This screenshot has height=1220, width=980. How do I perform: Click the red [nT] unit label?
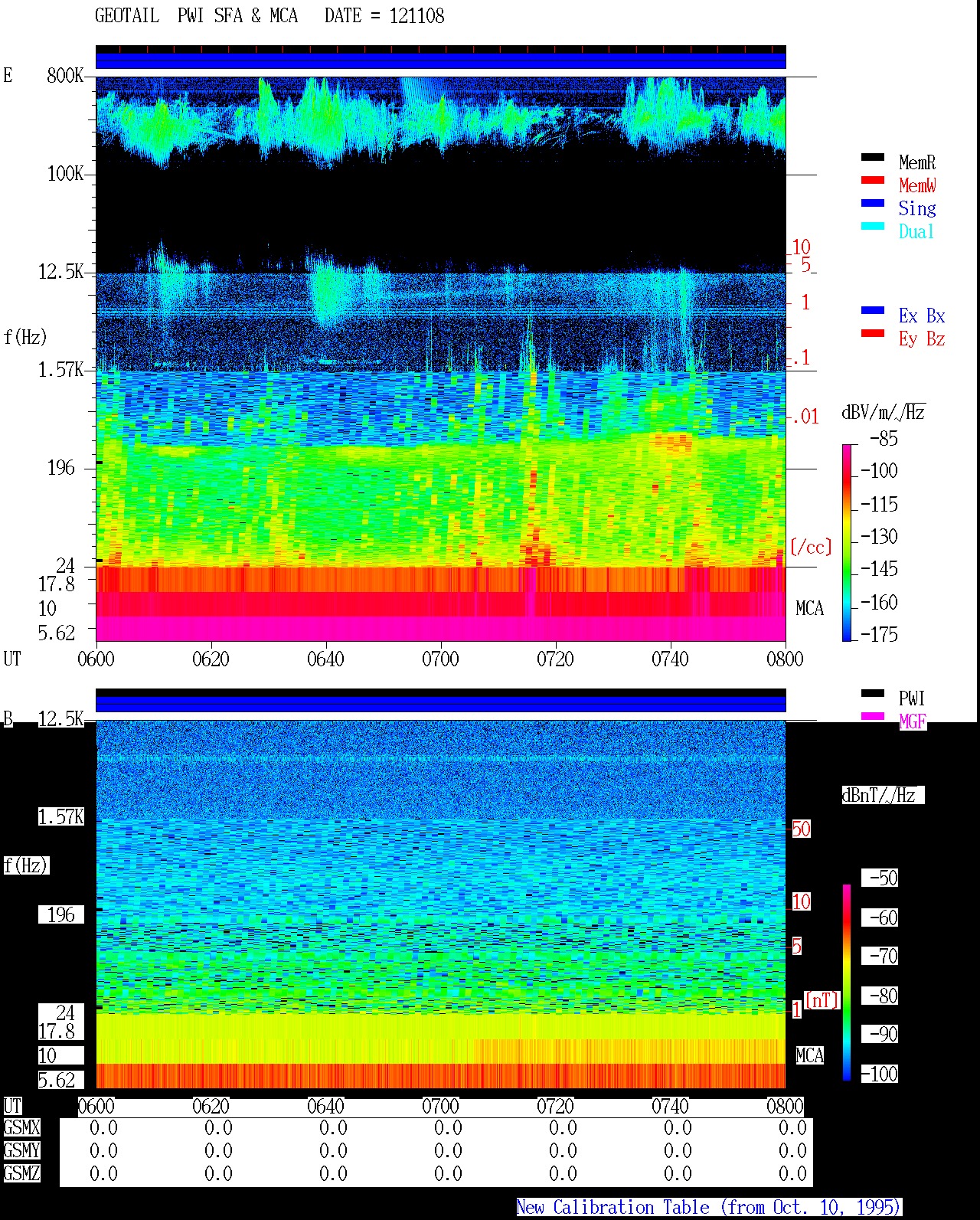point(822,1000)
